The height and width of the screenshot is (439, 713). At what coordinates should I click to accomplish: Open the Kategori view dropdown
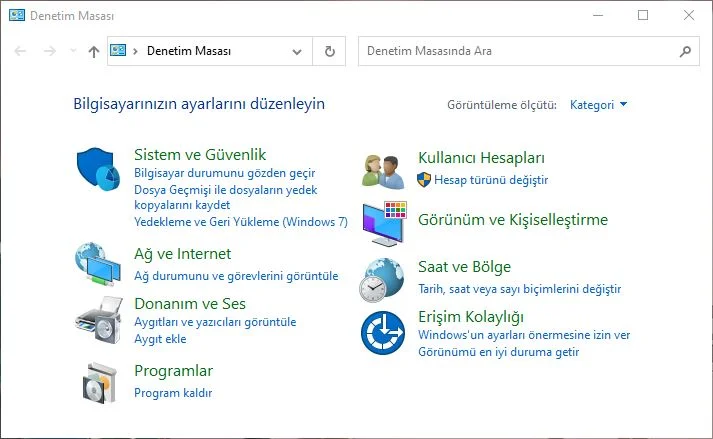click(598, 105)
